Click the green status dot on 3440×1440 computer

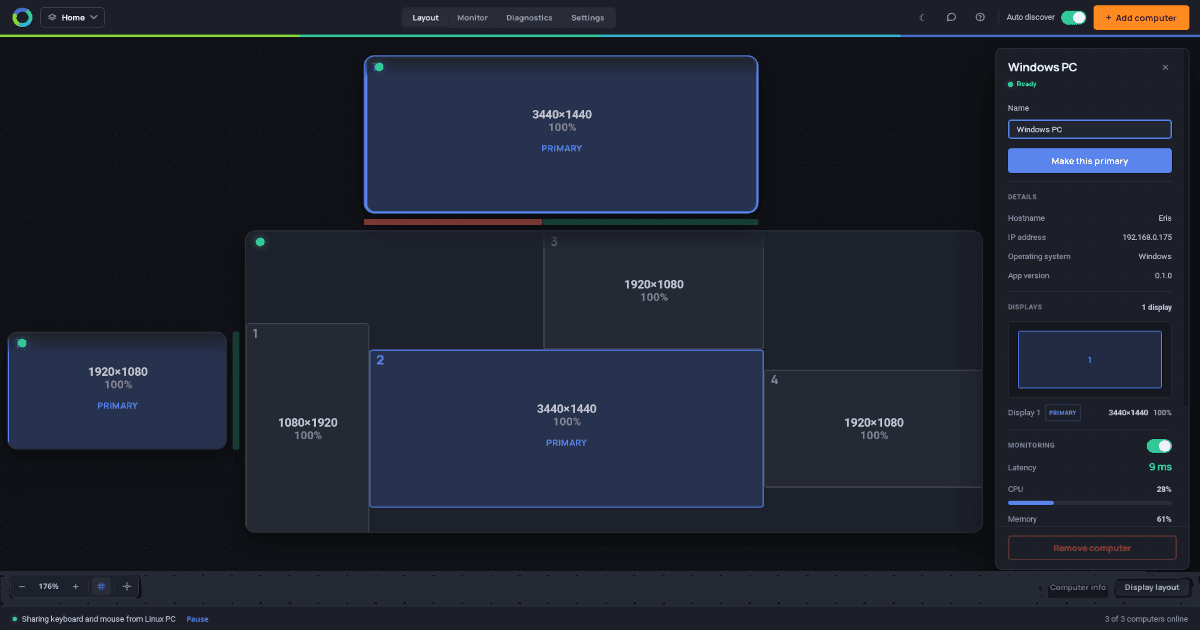379,67
